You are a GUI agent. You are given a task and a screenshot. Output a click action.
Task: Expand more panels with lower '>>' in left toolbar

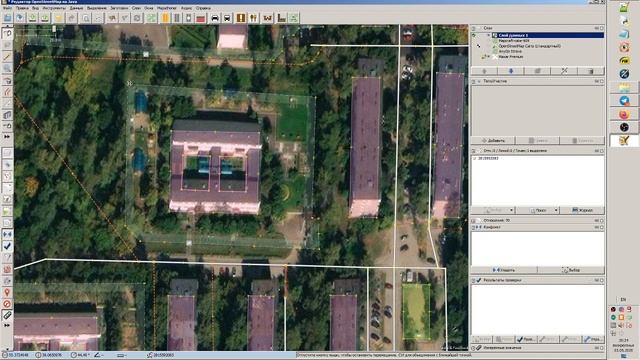pos(7,326)
